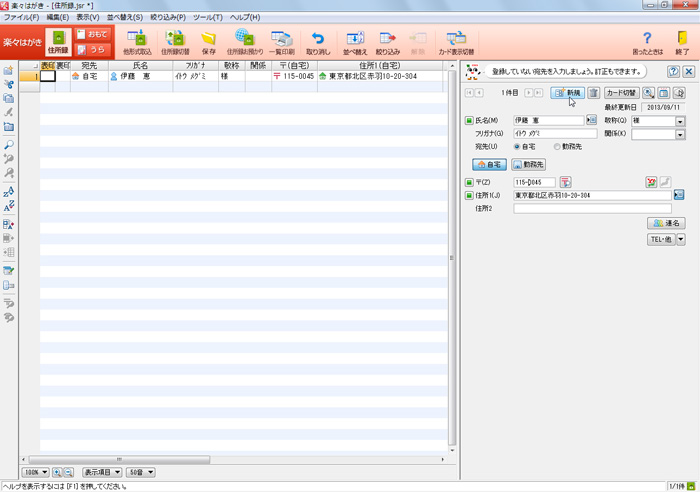Open the 表示項目 dropdown at bottom

[101, 472]
